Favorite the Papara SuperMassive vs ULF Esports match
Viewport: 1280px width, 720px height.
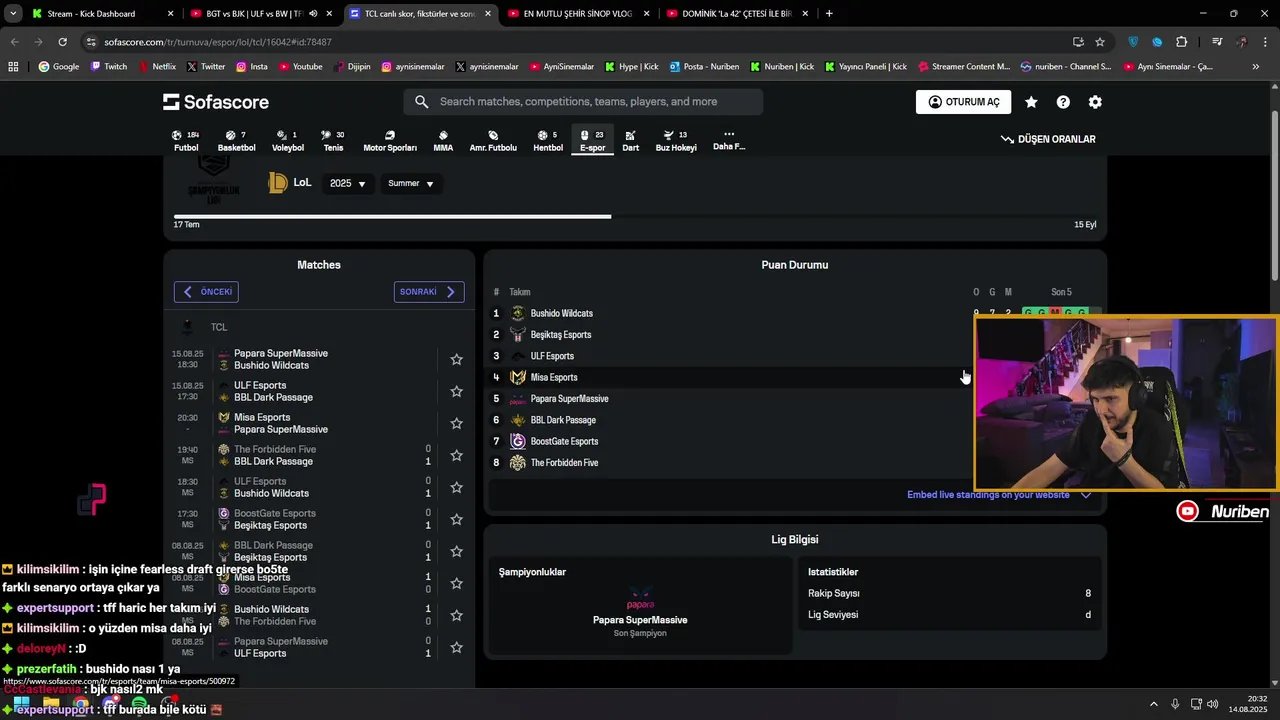click(x=456, y=647)
